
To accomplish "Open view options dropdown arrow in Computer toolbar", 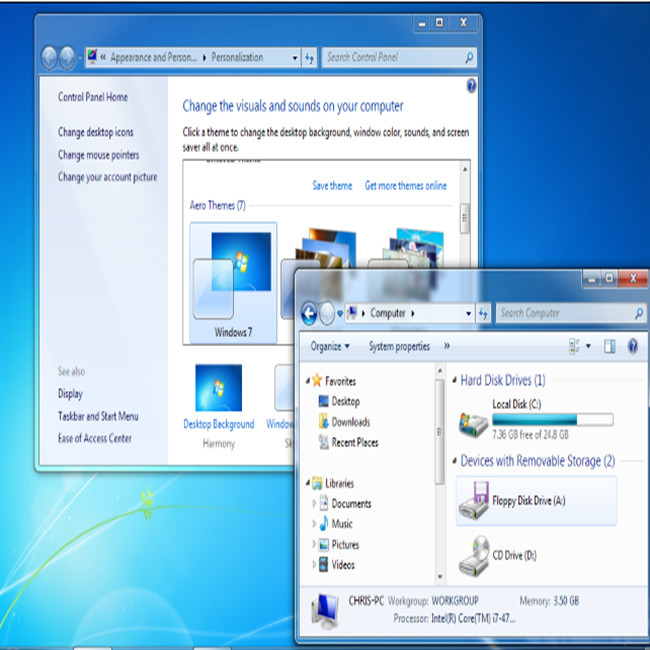I will tap(588, 346).
